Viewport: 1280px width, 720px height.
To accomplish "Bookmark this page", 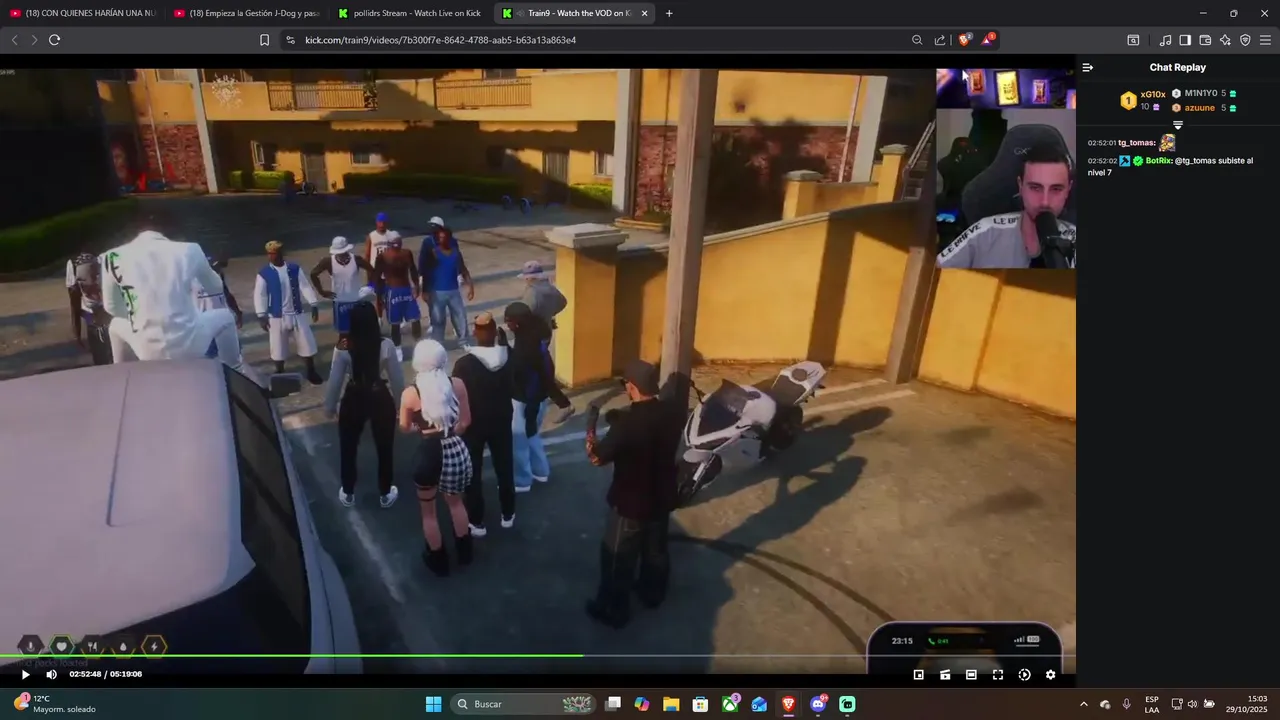I will tap(264, 40).
